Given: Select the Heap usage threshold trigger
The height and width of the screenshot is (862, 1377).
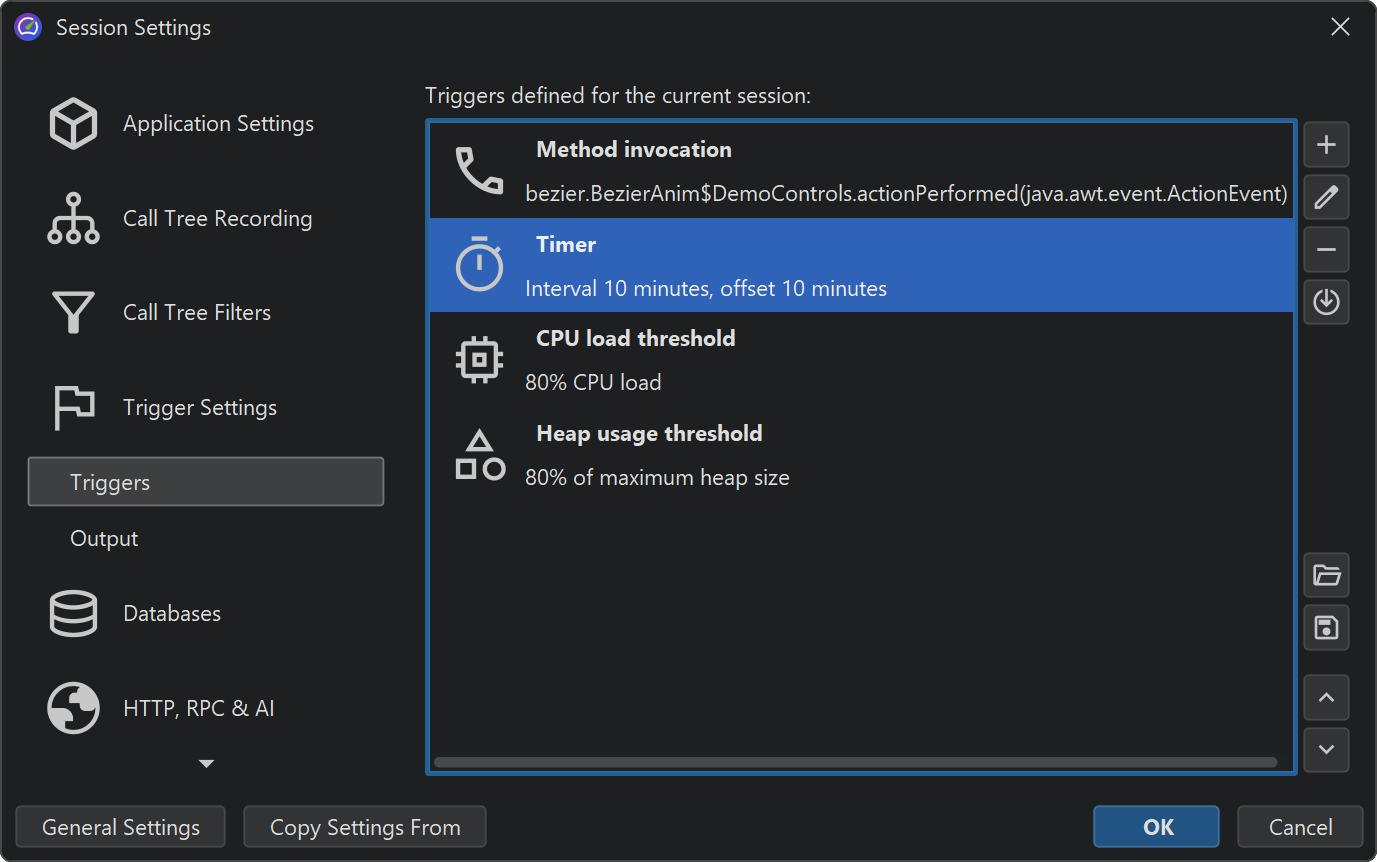Looking at the screenshot, I should [x=860, y=455].
